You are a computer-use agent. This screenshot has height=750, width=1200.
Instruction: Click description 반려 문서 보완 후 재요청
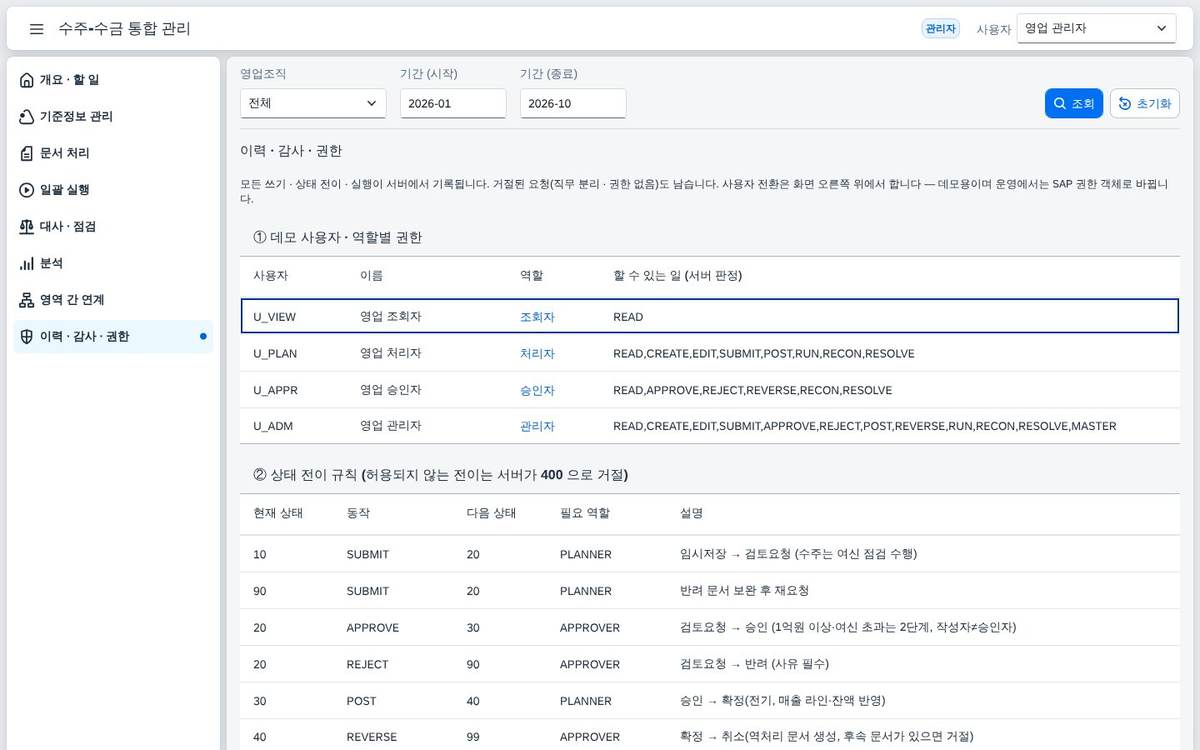pyautogui.click(x=746, y=591)
